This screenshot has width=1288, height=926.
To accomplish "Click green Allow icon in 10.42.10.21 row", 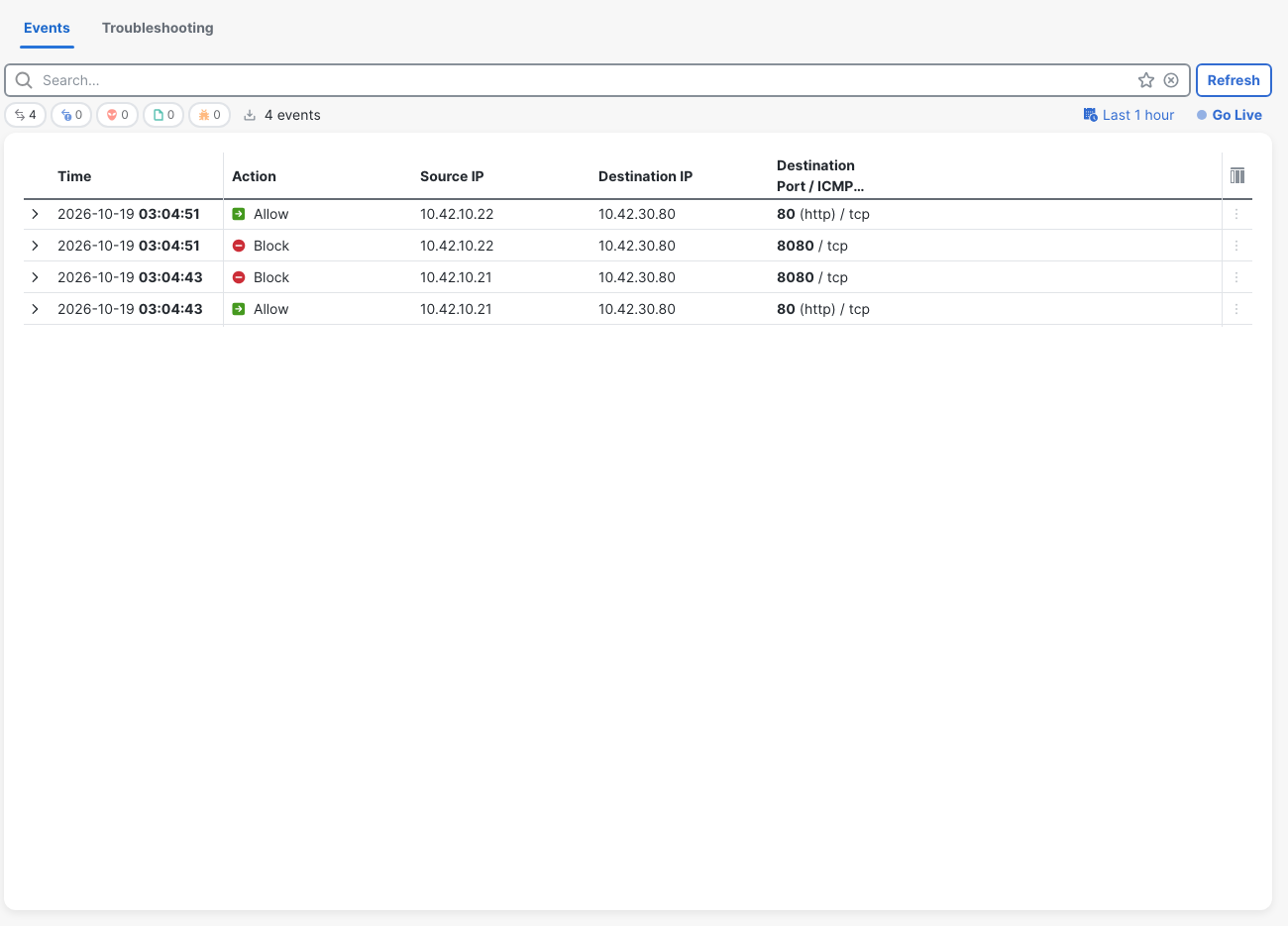I will pos(239,309).
